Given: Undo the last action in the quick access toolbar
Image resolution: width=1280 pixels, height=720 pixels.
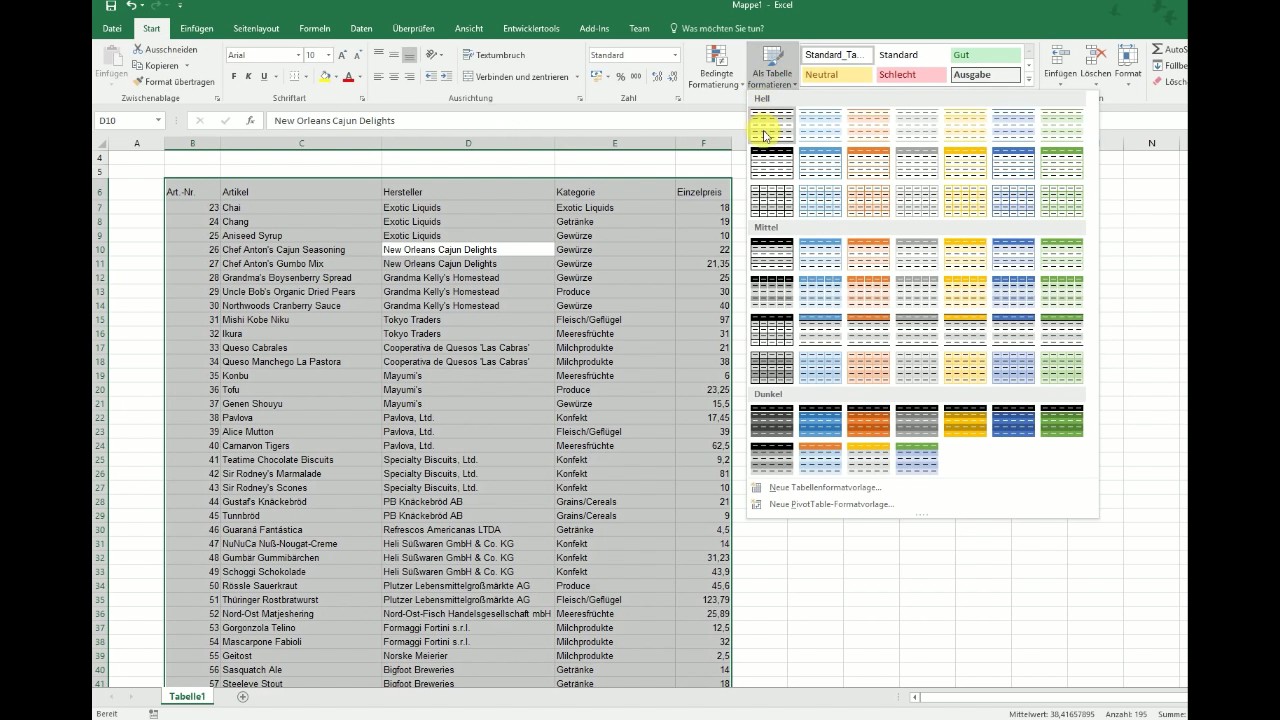Looking at the screenshot, I should point(132,6).
